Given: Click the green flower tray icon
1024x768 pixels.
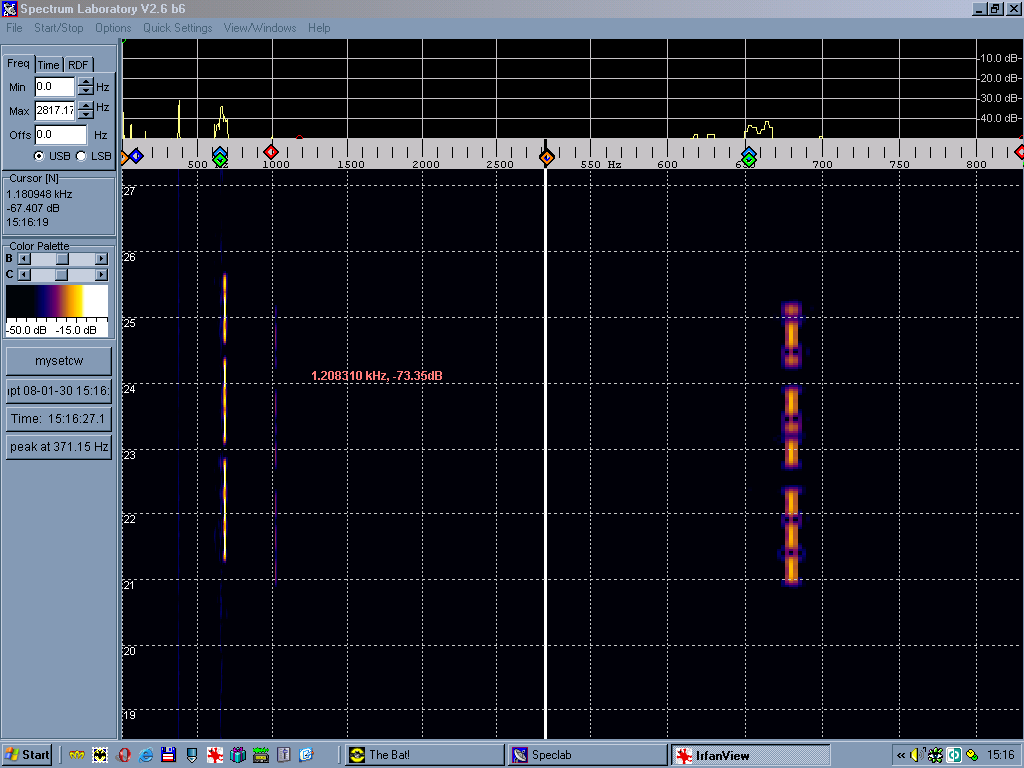Looking at the screenshot, I should (935, 756).
